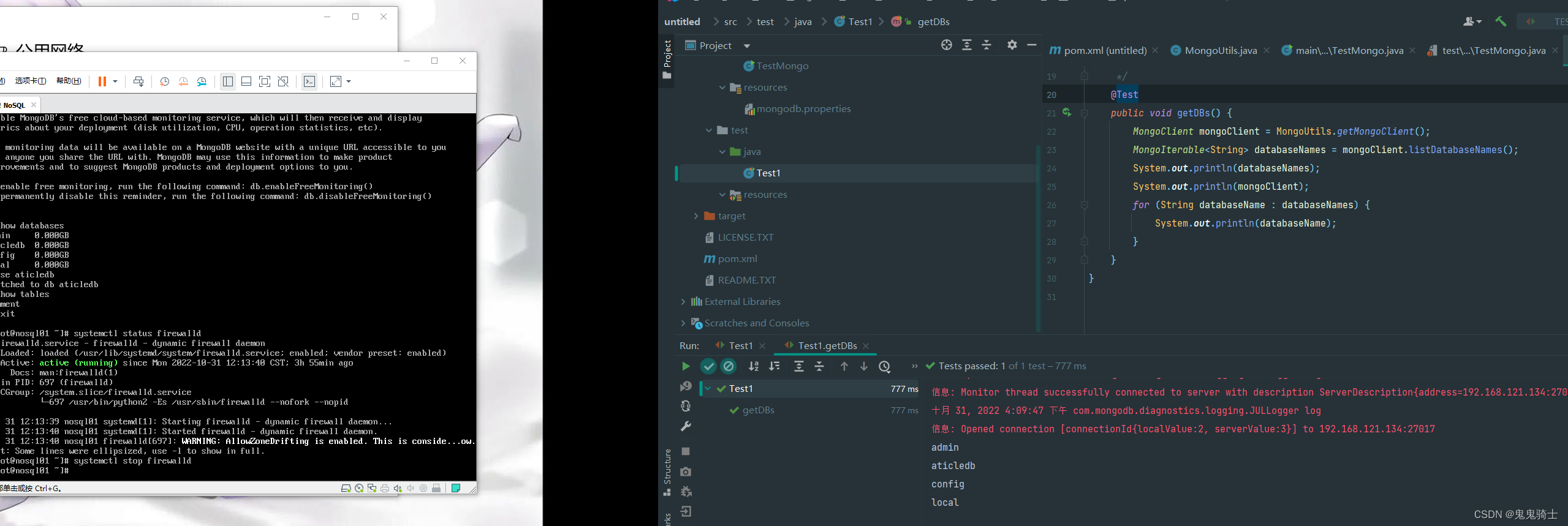Click the USB device status icon in VMware
Screen dimensions: 1568x526
(436, 488)
